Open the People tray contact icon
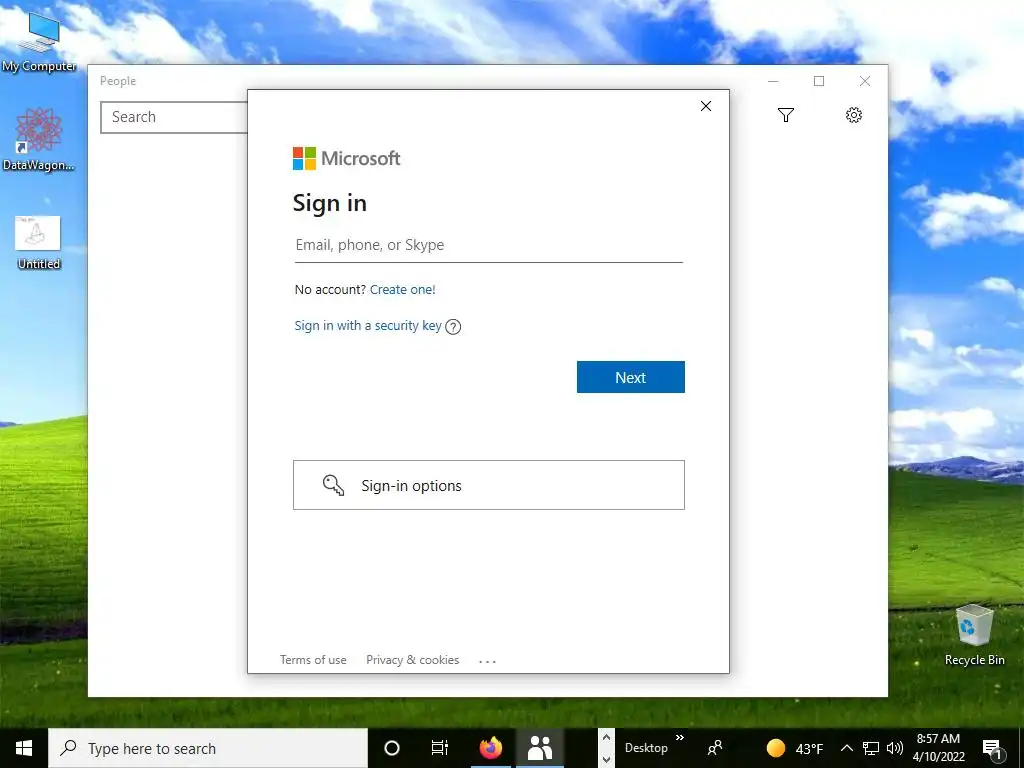Screen dimensions: 1024x768 pyautogui.click(x=715, y=748)
